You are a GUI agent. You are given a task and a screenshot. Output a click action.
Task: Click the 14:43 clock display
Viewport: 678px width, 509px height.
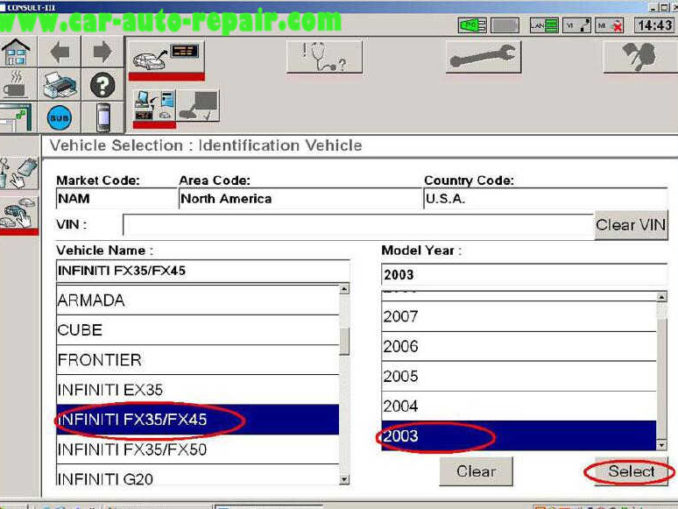point(654,25)
